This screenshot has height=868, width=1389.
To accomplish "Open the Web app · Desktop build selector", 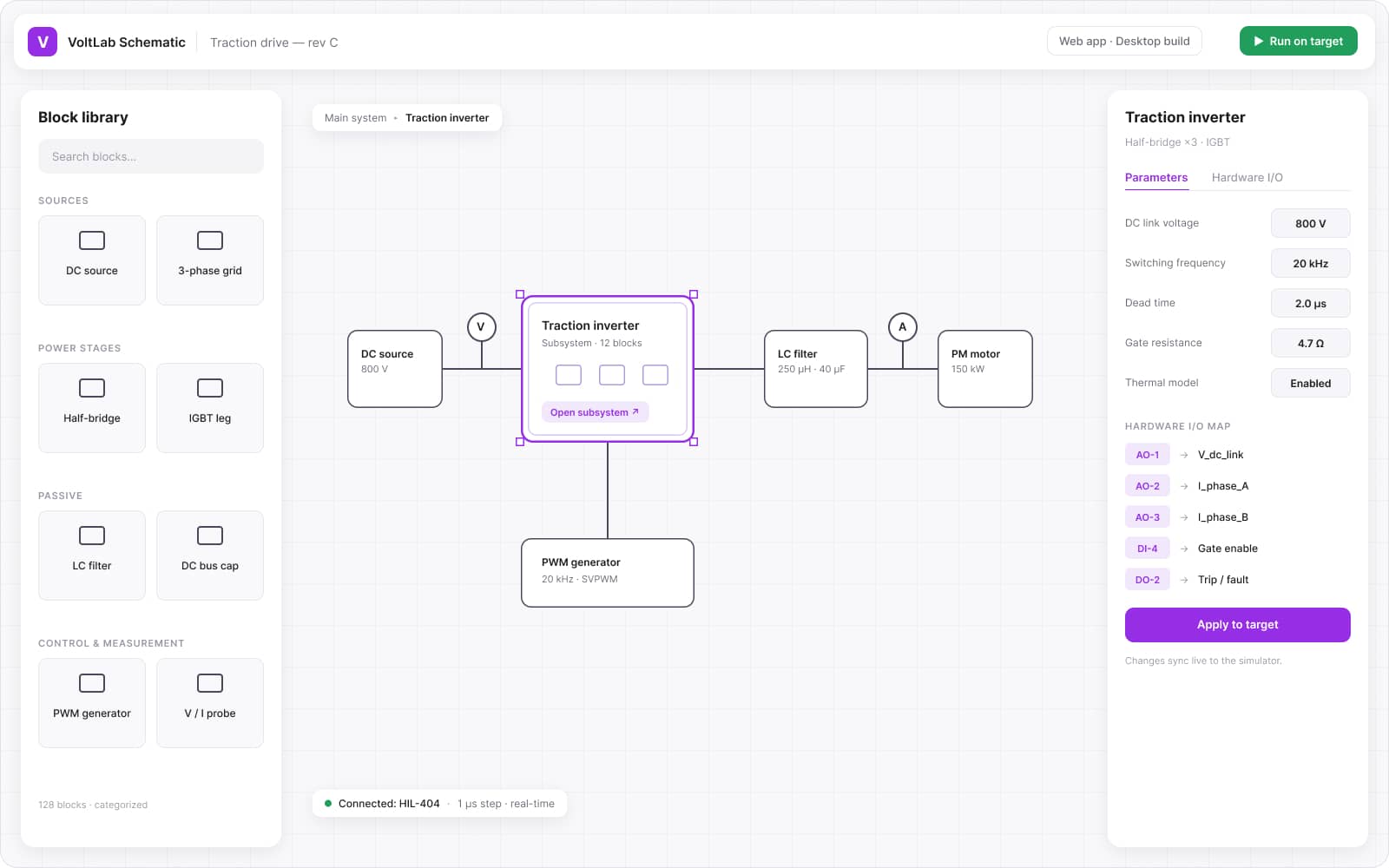I will [1124, 41].
